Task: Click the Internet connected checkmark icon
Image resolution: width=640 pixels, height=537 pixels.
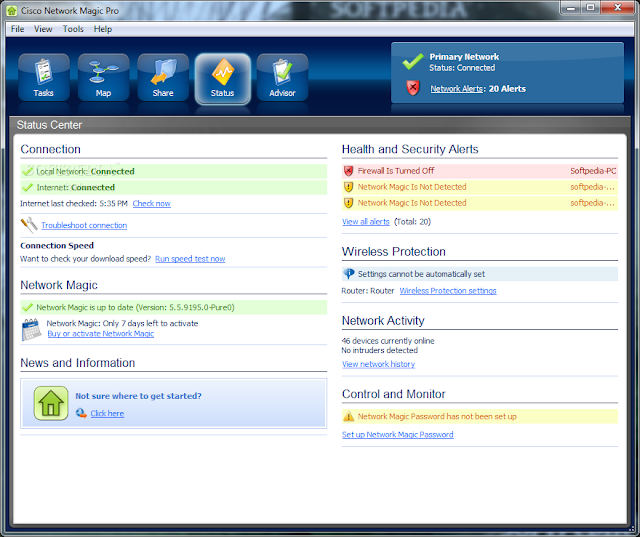Action: pos(28,187)
